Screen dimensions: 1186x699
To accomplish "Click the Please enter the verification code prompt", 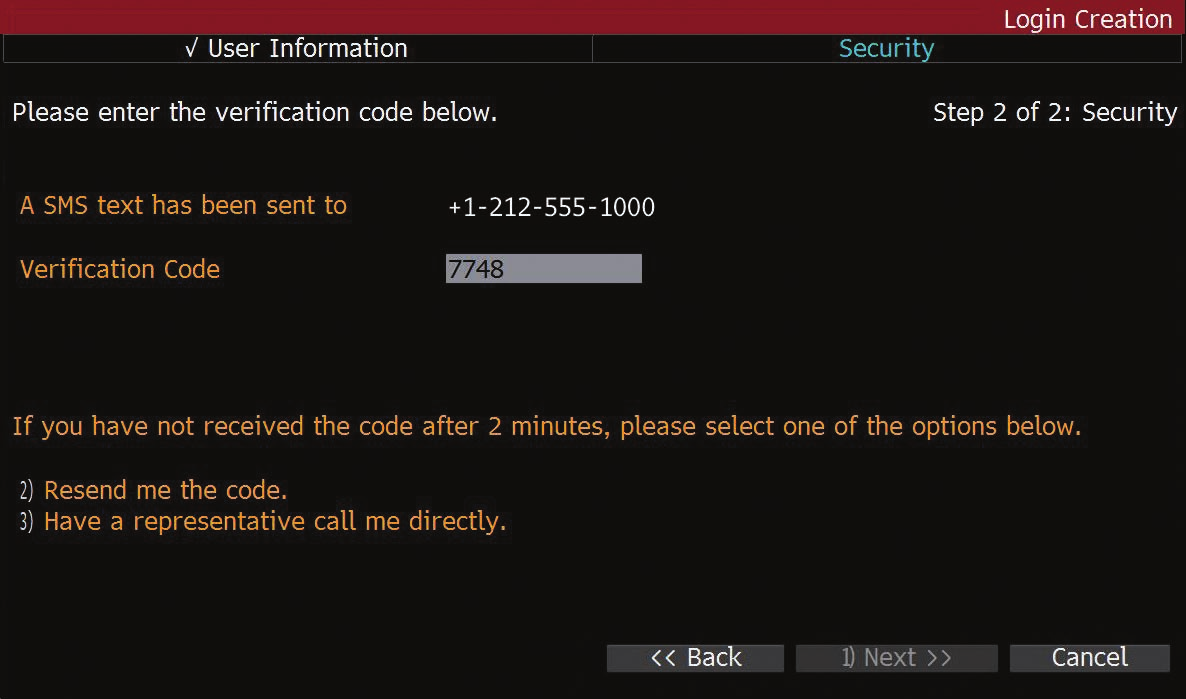I will pos(254,113).
